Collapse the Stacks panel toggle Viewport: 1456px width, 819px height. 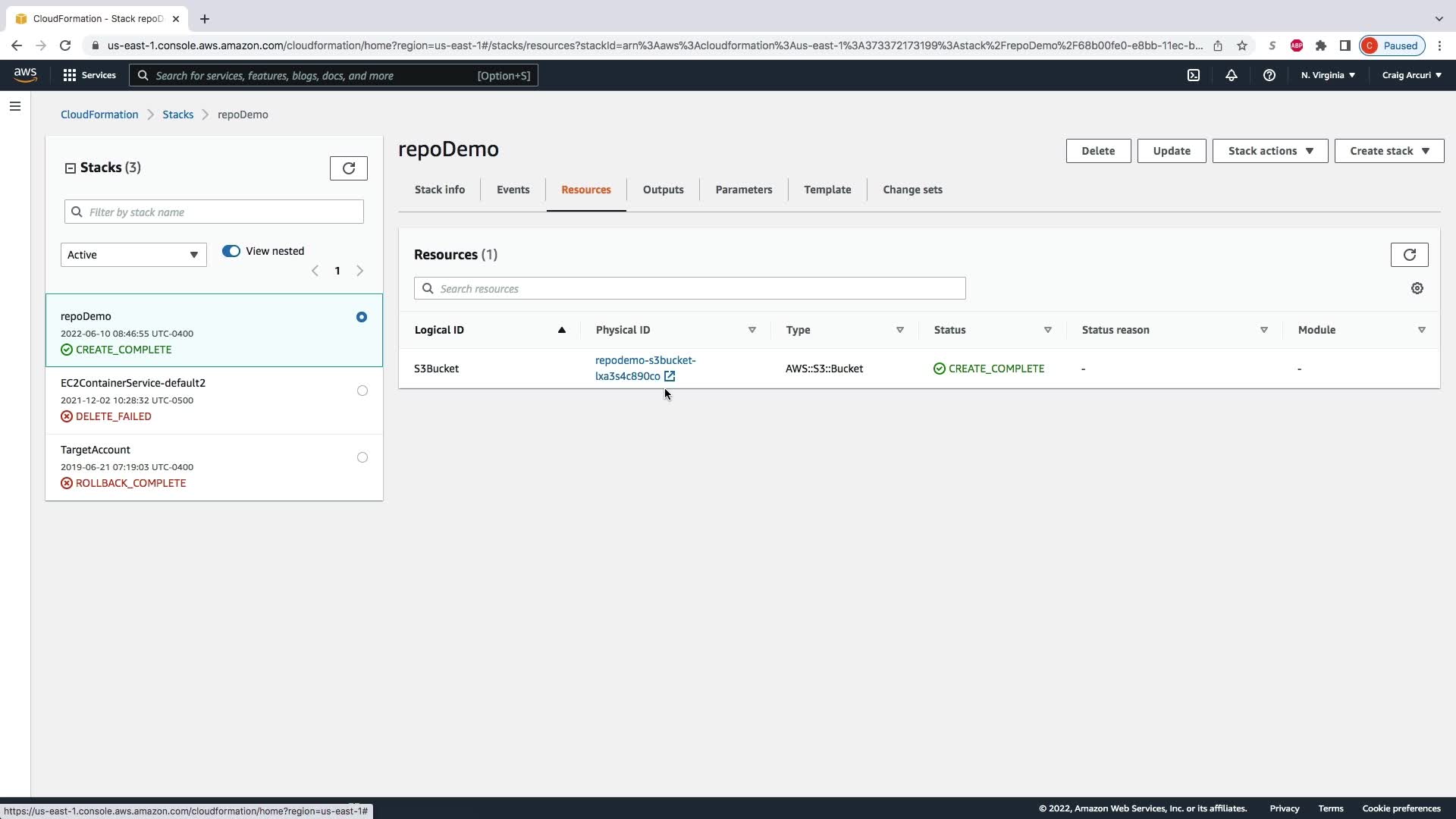click(x=71, y=168)
